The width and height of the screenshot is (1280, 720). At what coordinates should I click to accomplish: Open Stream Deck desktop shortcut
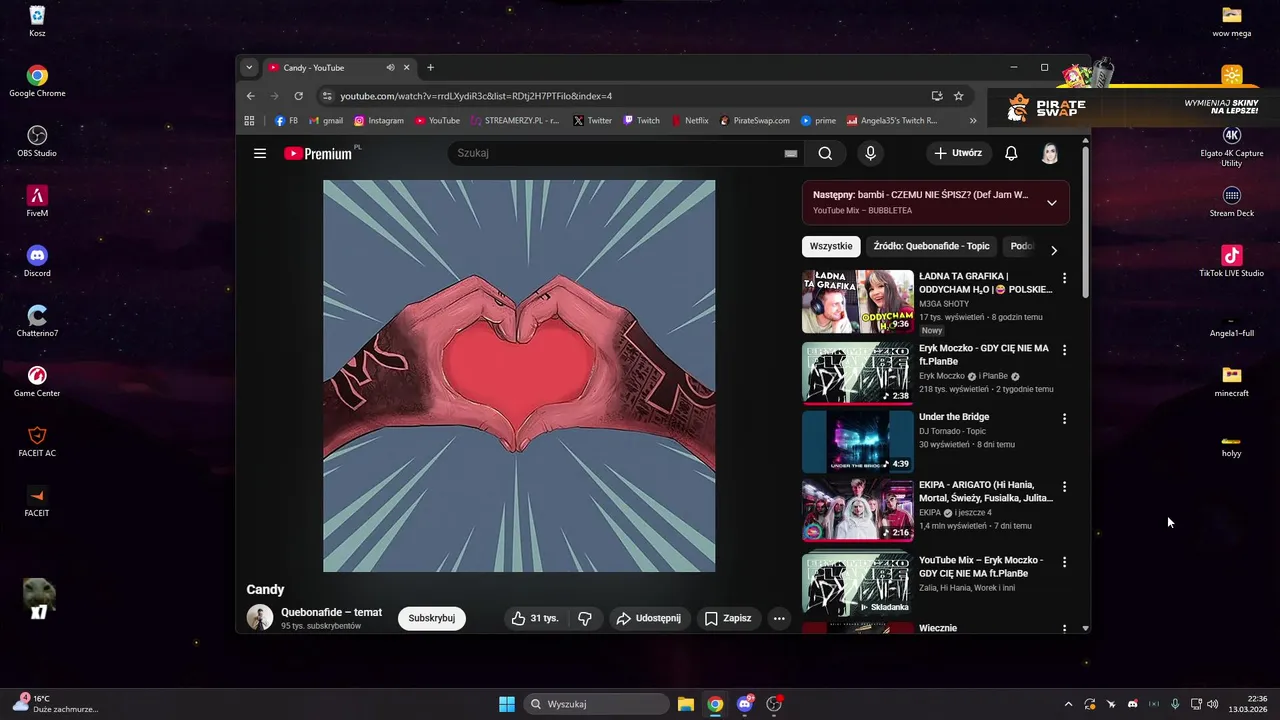click(x=1231, y=201)
